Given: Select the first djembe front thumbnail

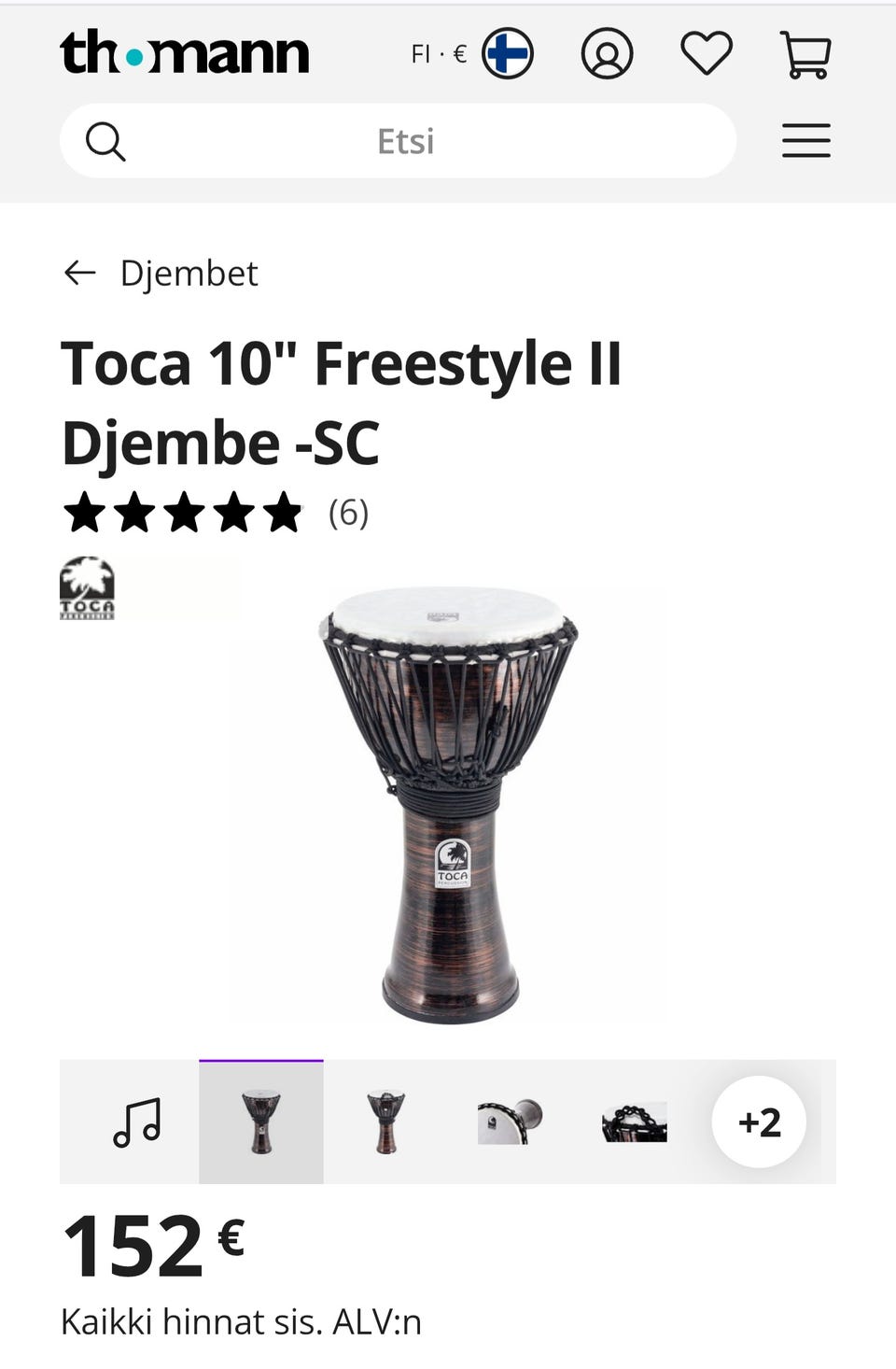Looking at the screenshot, I should [x=261, y=1122].
